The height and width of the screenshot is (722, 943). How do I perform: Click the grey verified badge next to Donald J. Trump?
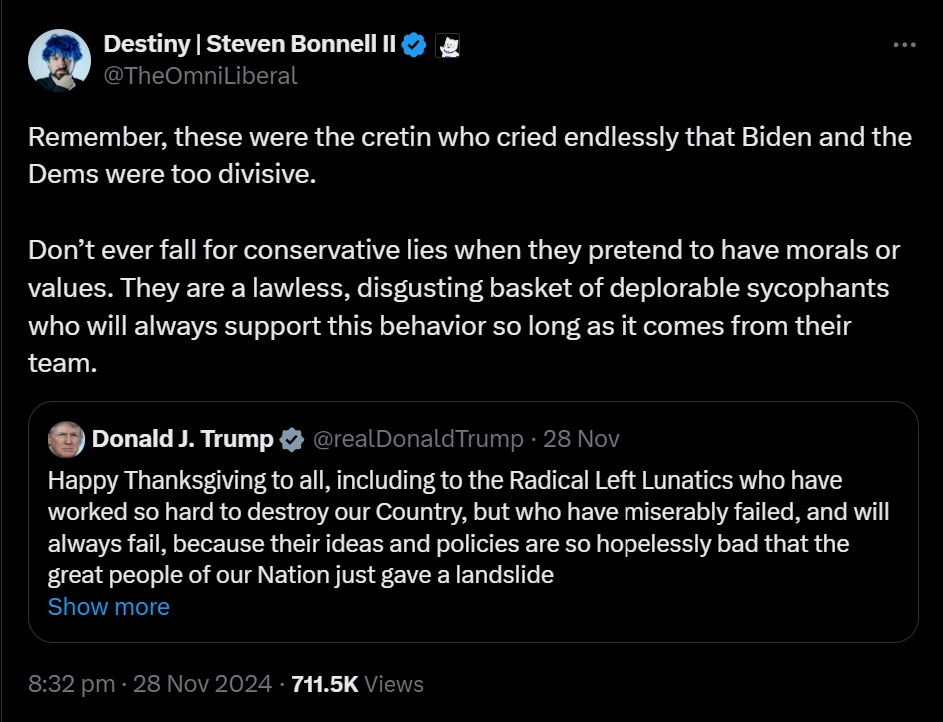coord(291,439)
